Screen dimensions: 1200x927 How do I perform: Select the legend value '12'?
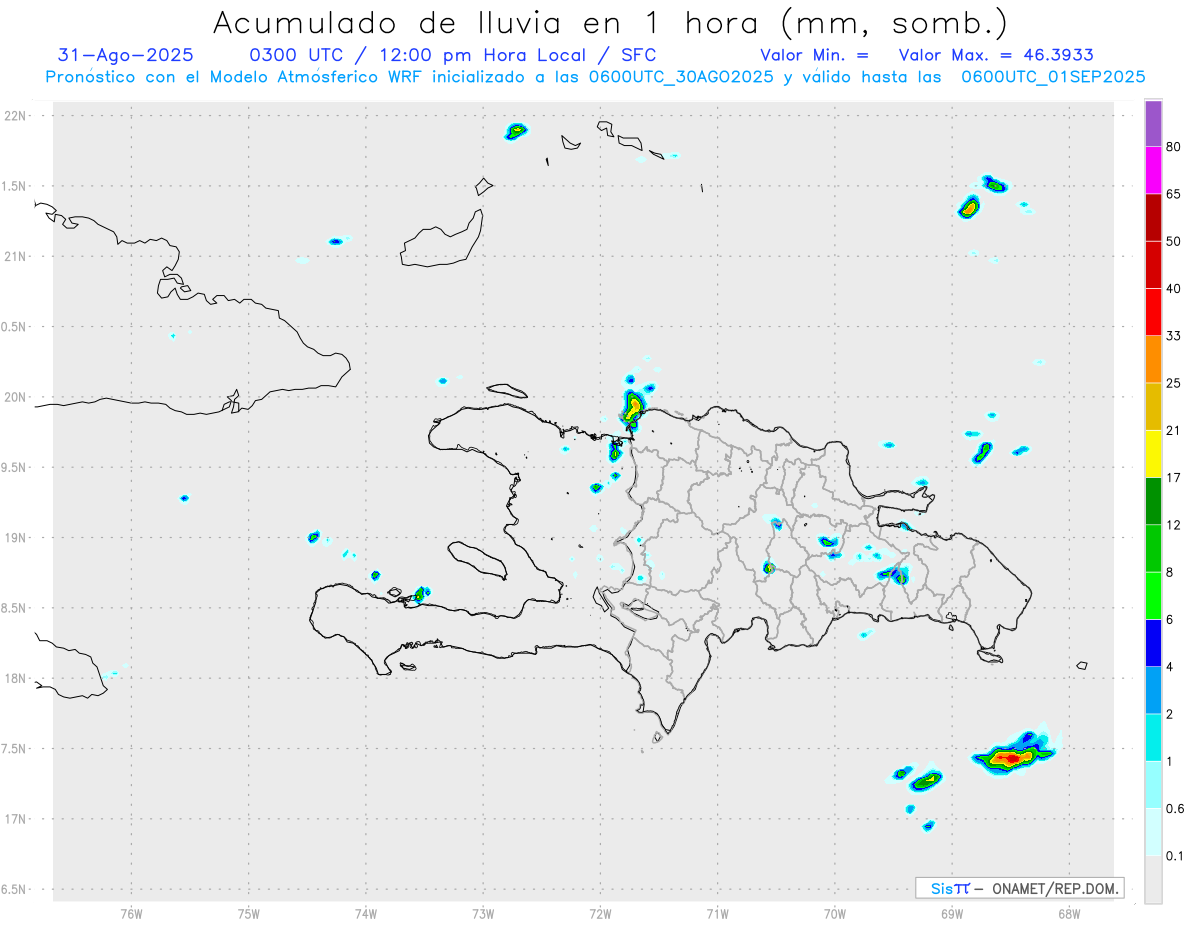(x=1173, y=525)
